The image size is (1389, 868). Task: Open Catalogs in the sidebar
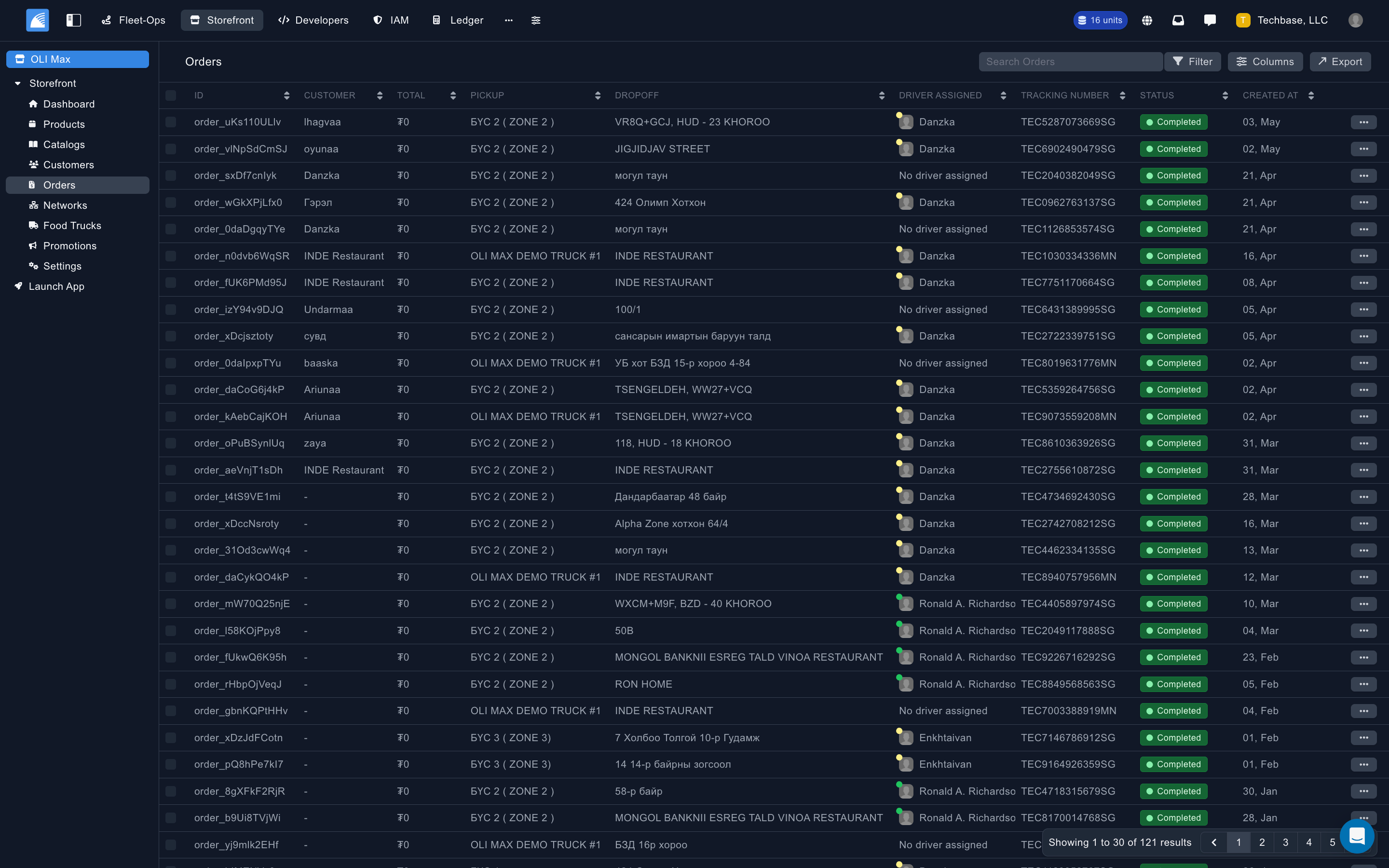pos(64,145)
